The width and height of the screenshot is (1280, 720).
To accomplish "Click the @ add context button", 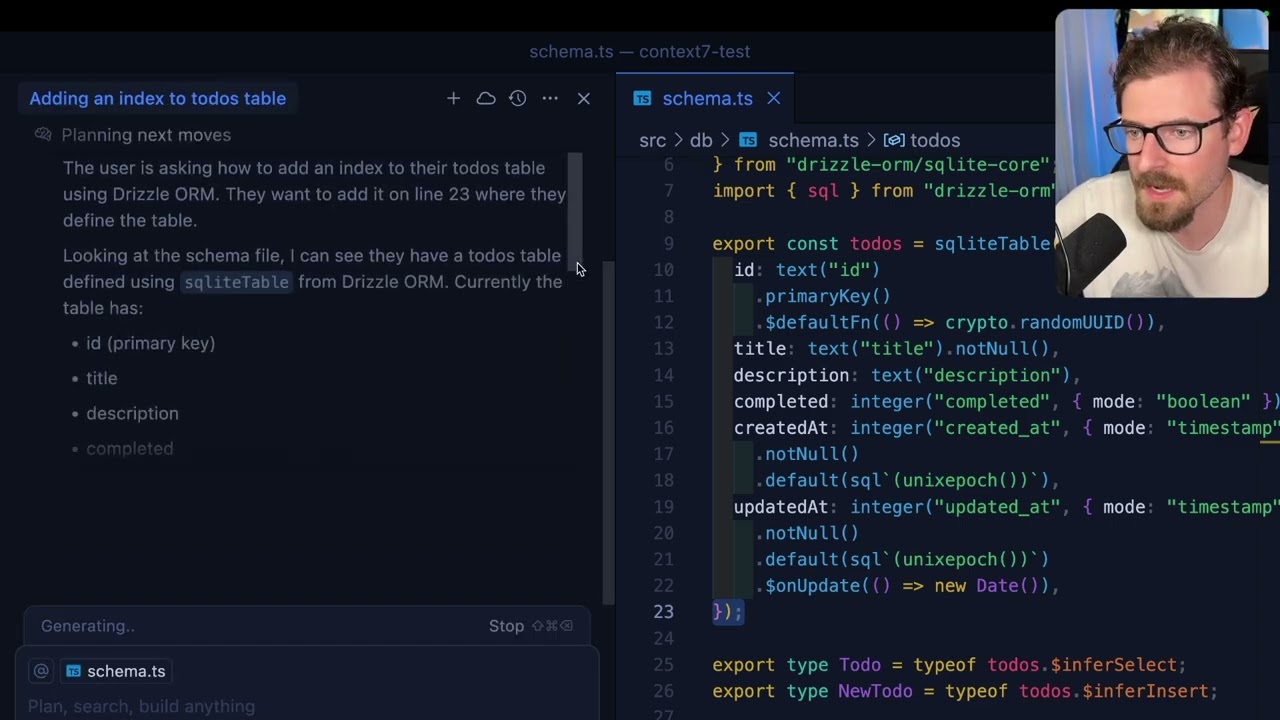I will [41, 671].
